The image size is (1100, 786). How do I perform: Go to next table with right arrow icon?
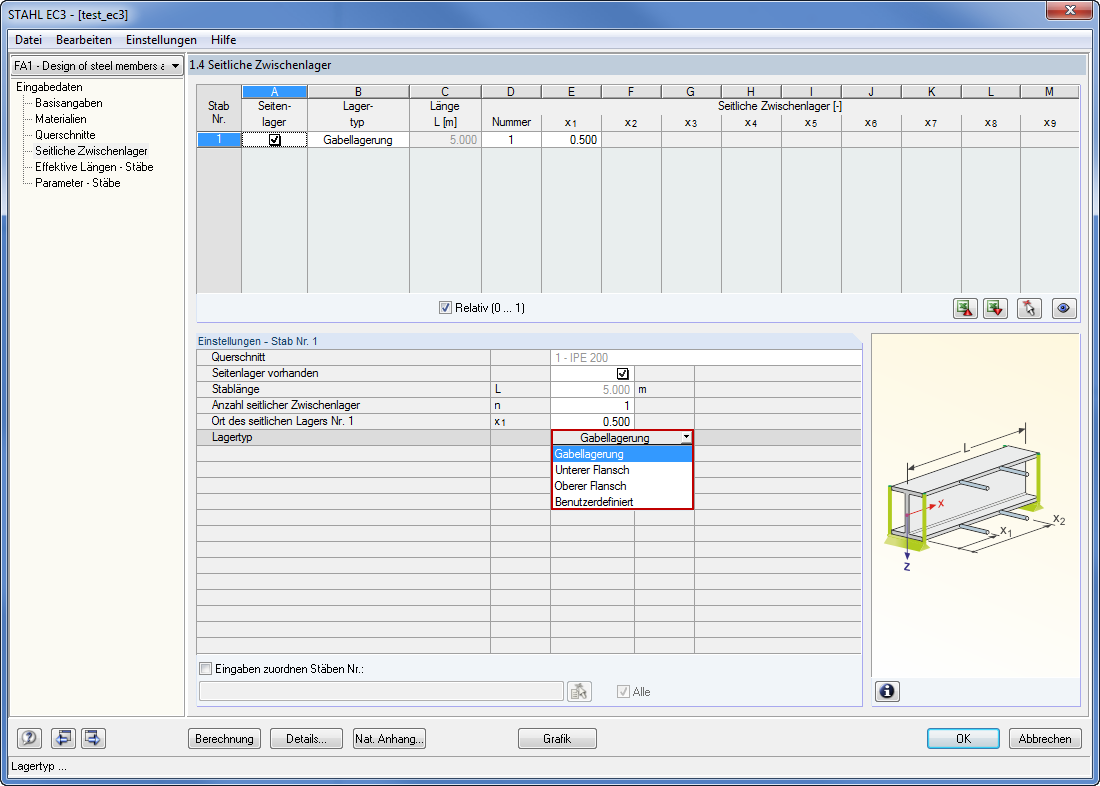point(93,738)
